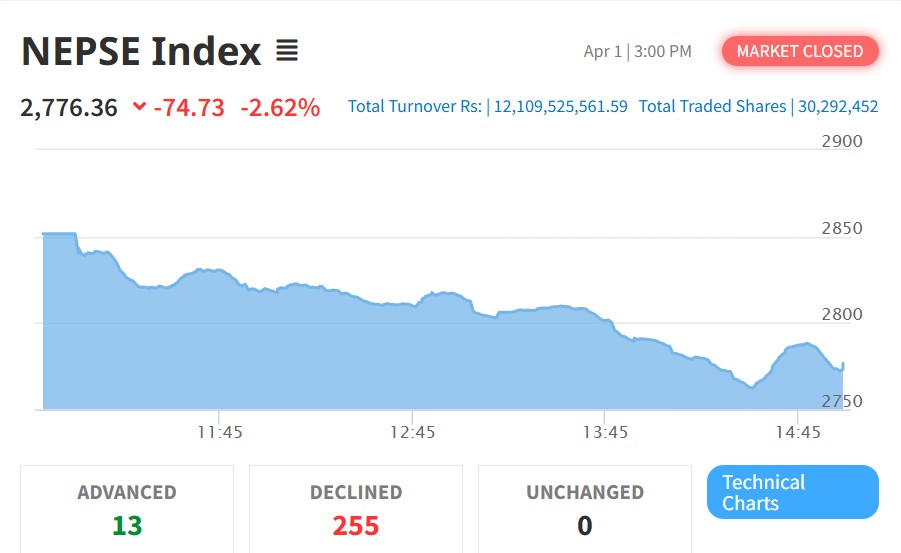
Task: Click the red down arrow indicator
Action: [139, 107]
